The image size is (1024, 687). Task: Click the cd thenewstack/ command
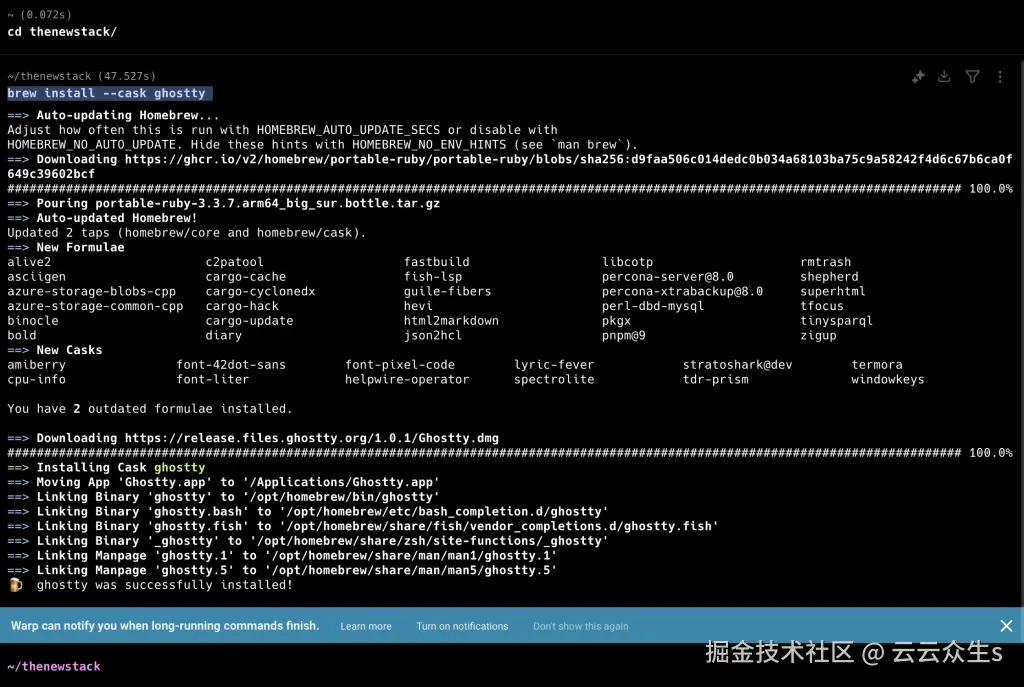[x=62, y=31]
